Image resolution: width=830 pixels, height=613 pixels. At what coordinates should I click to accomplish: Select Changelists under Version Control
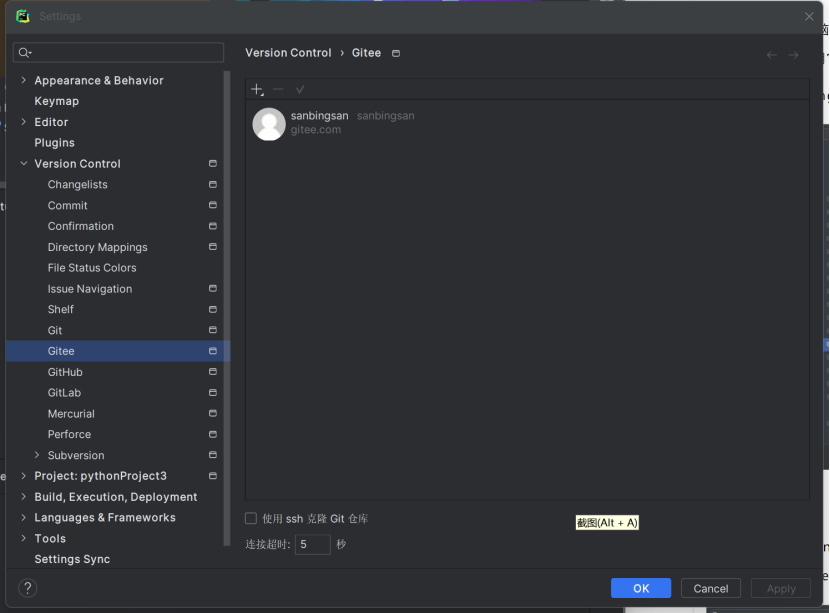pyautogui.click(x=77, y=184)
